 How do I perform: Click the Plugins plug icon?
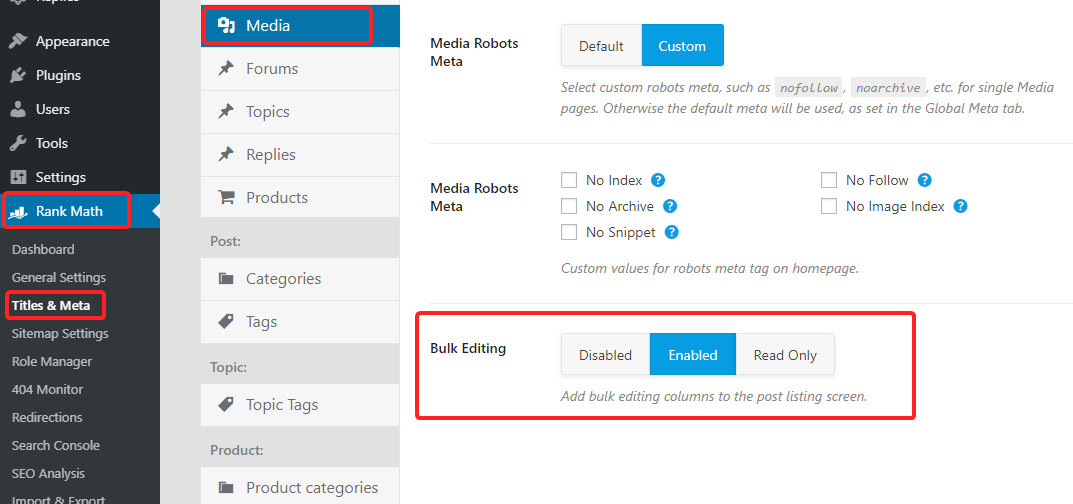(18, 75)
